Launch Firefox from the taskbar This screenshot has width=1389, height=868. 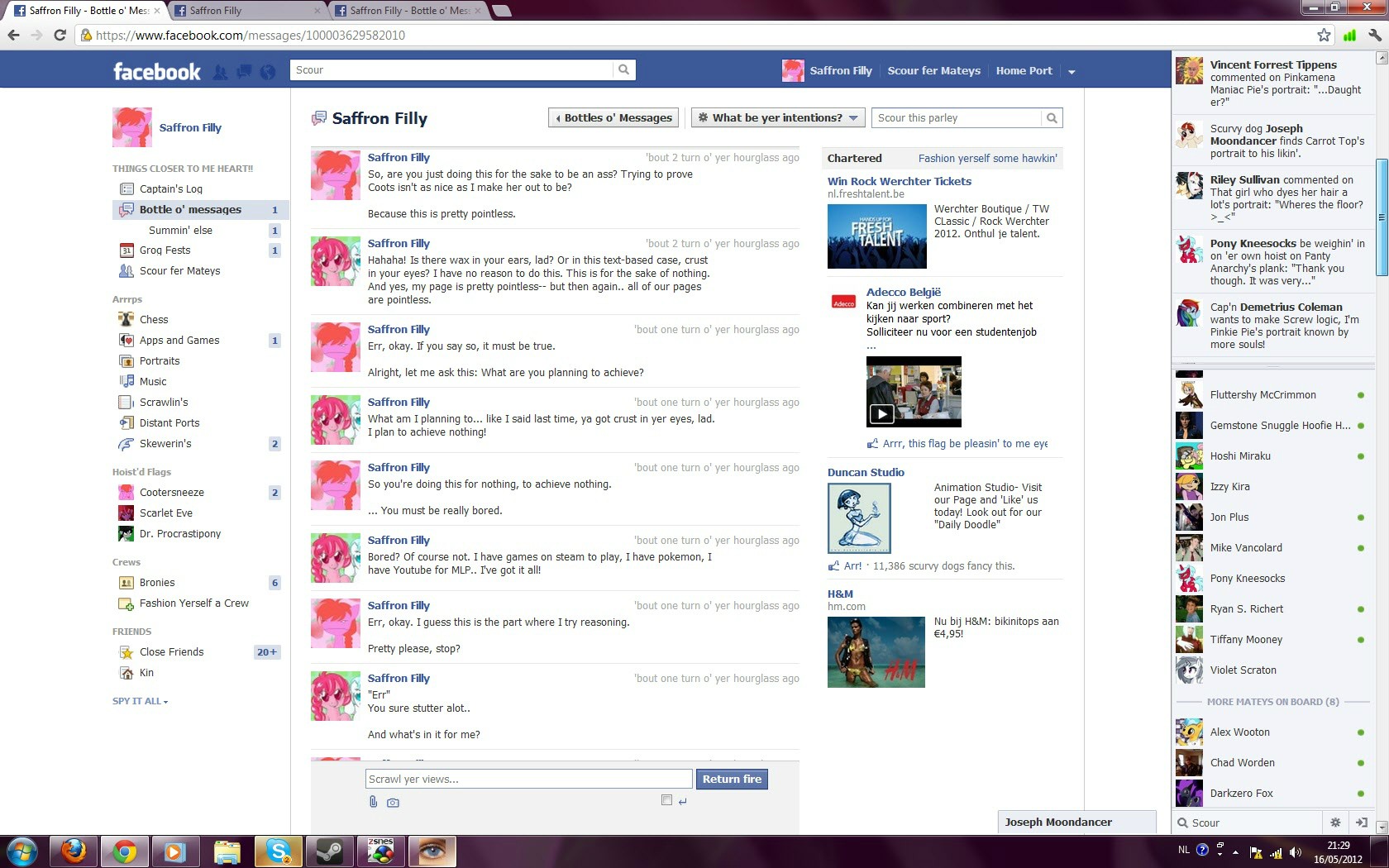[x=74, y=851]
